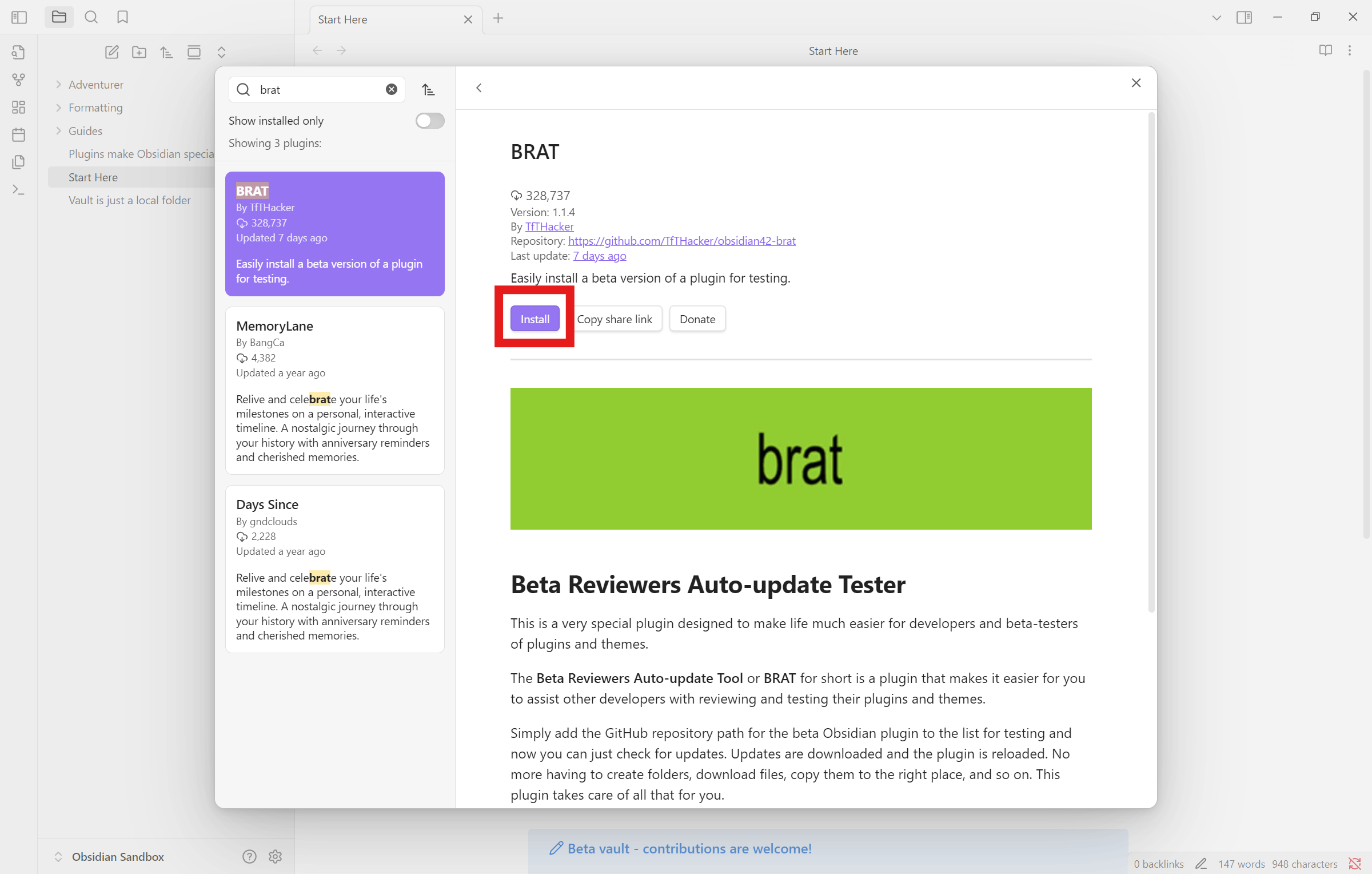Click 0 backlinks in status bar

(x=1159, y=864)
